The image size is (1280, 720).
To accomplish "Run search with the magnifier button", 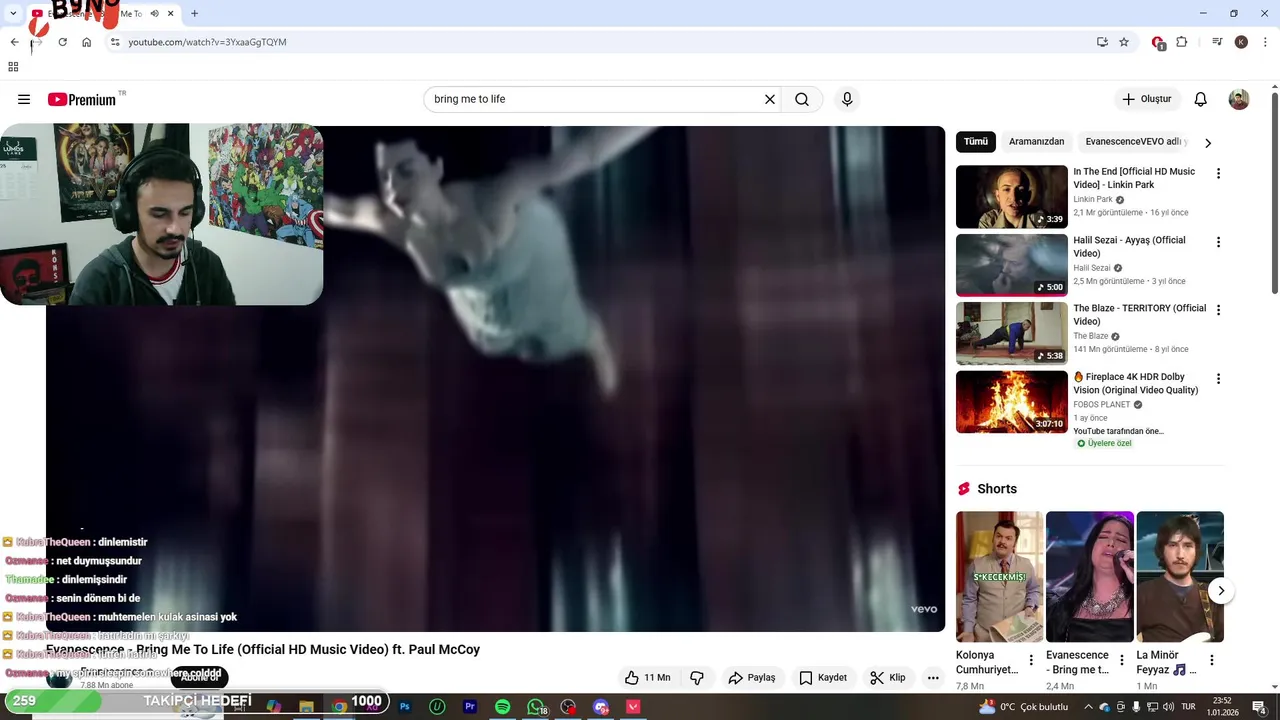I will pyautogui.click(x=802, y=99).
